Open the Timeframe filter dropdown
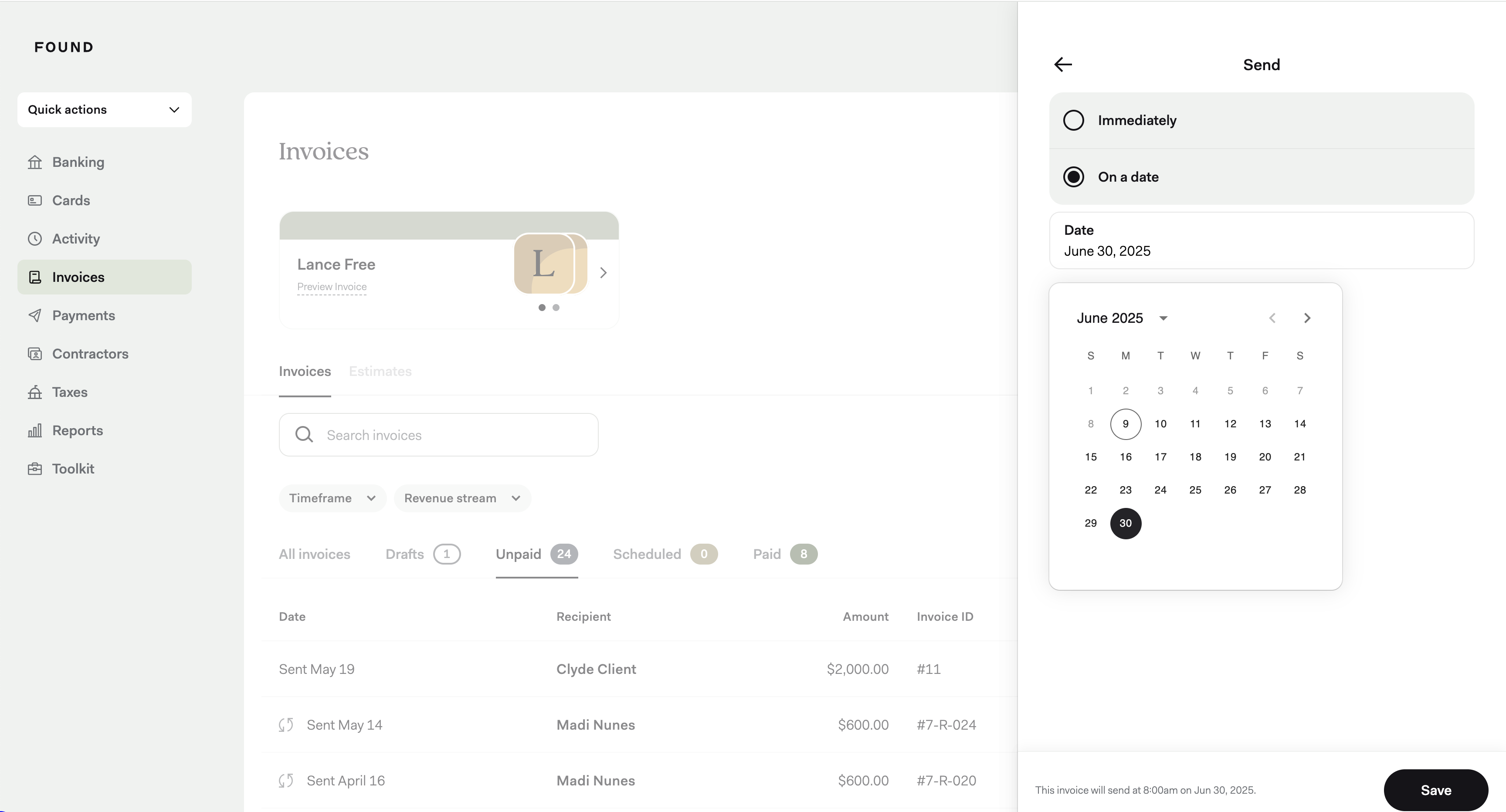Screen dimensions: 1506x812 (x=332, y=498)
